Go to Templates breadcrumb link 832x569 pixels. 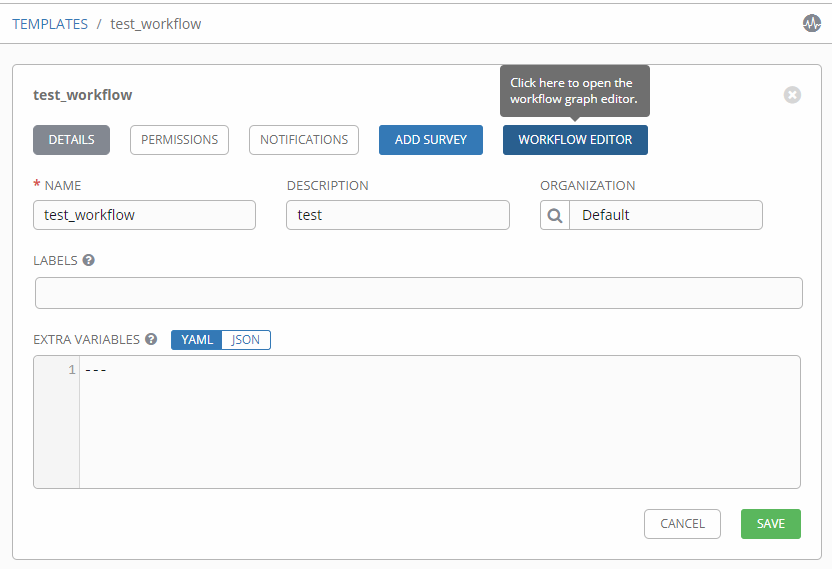point(50,24)
